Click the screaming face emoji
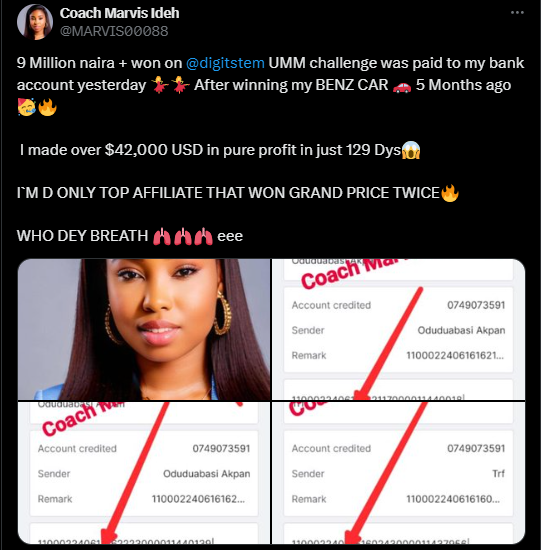The image size is (541, 550). pos(411,150)
